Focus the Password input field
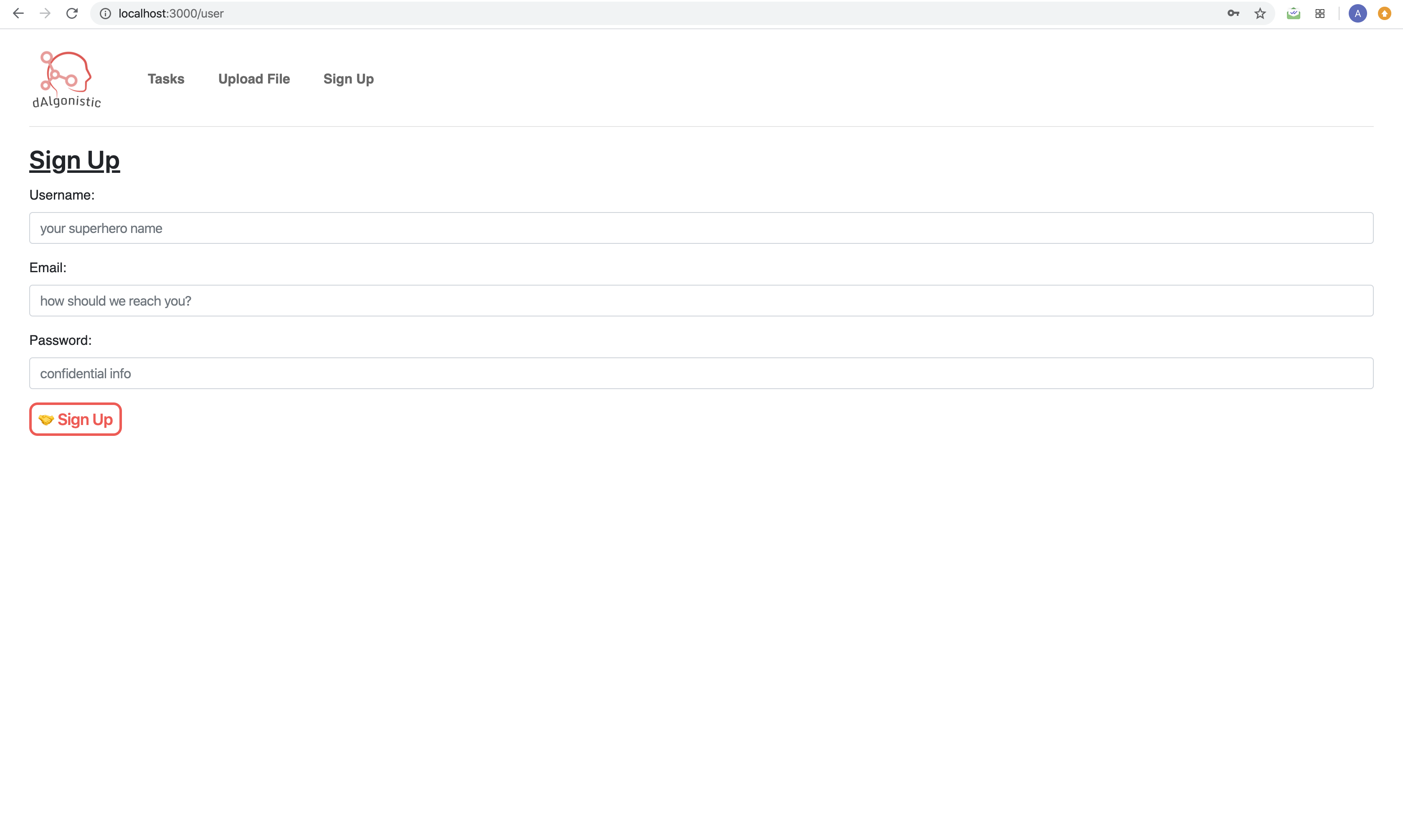 pyautogui.click(x=701, y=373)
